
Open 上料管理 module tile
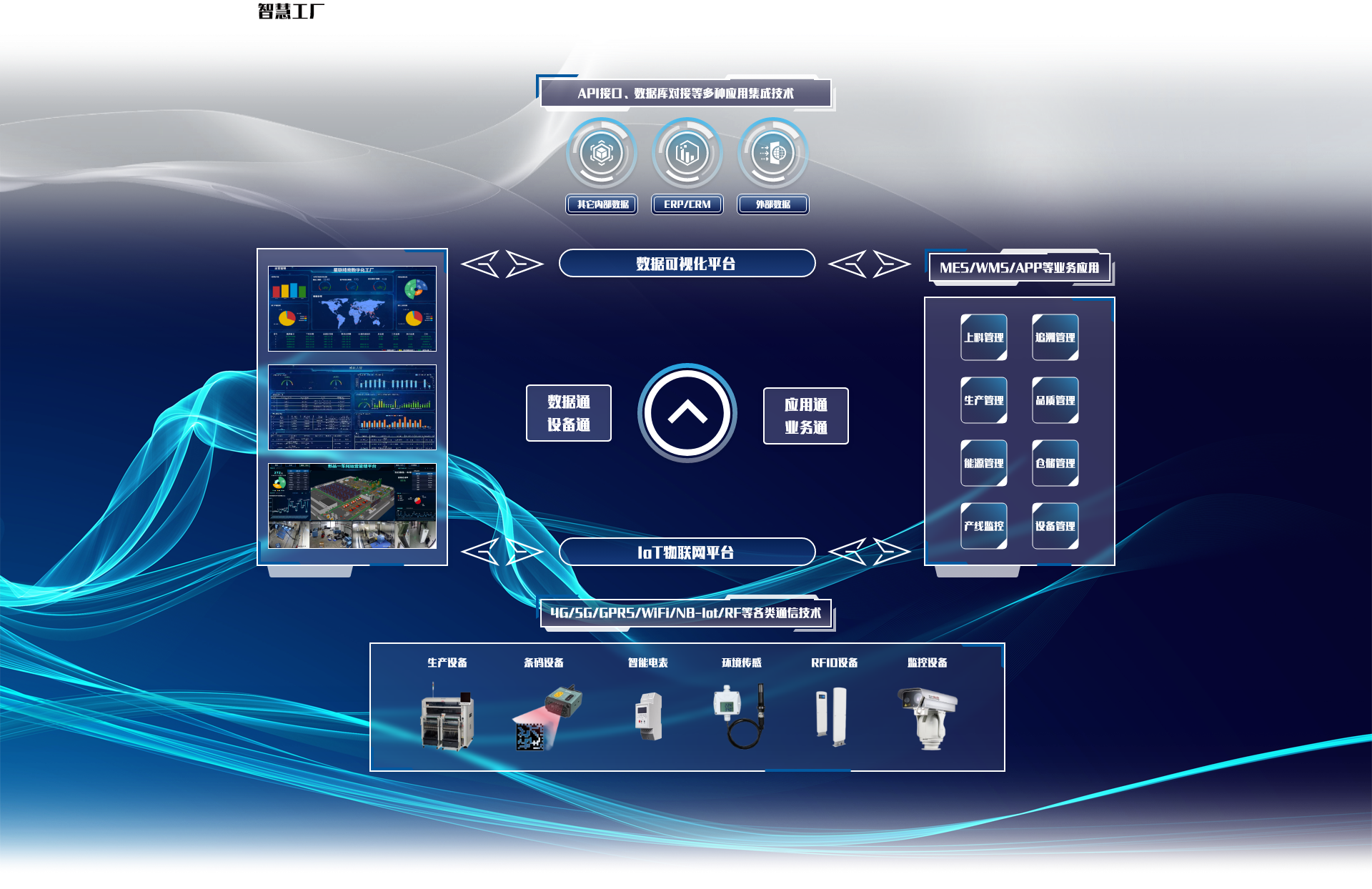[983, 337]
